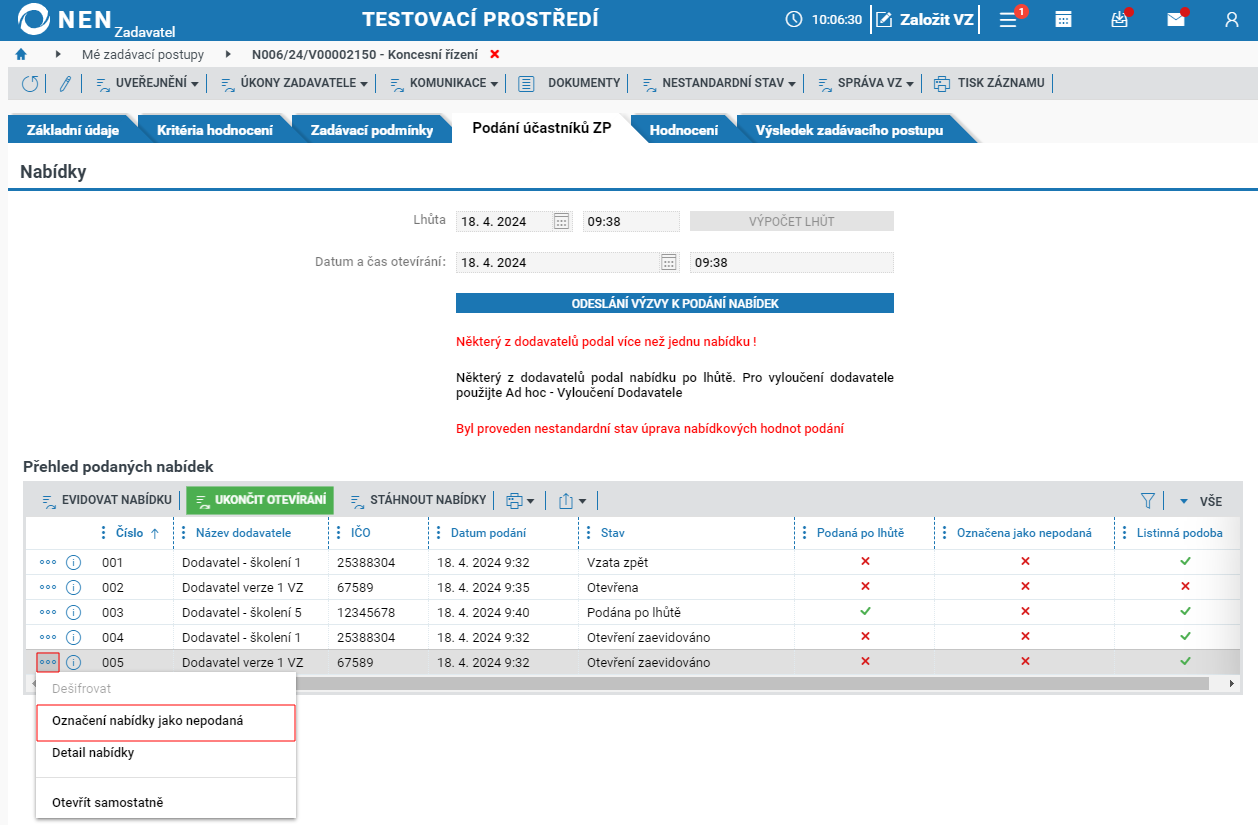1258x825 pixels.
Task: Open three-dots menu for offer 004
Action: [x=48, y=637]
